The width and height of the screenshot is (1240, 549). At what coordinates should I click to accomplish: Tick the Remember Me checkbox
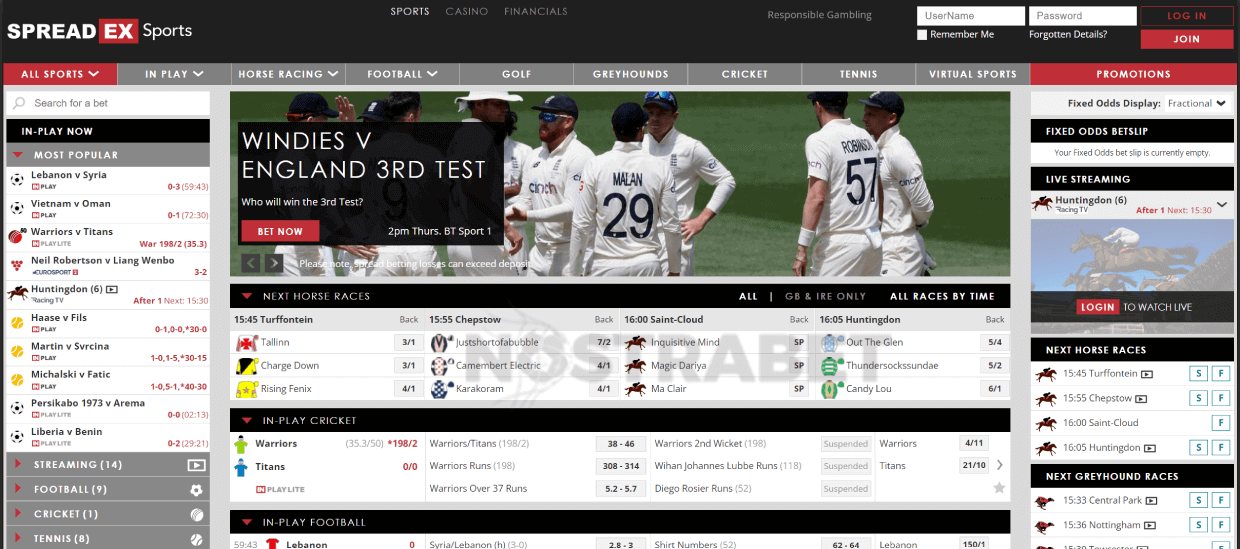click(922, 35)
